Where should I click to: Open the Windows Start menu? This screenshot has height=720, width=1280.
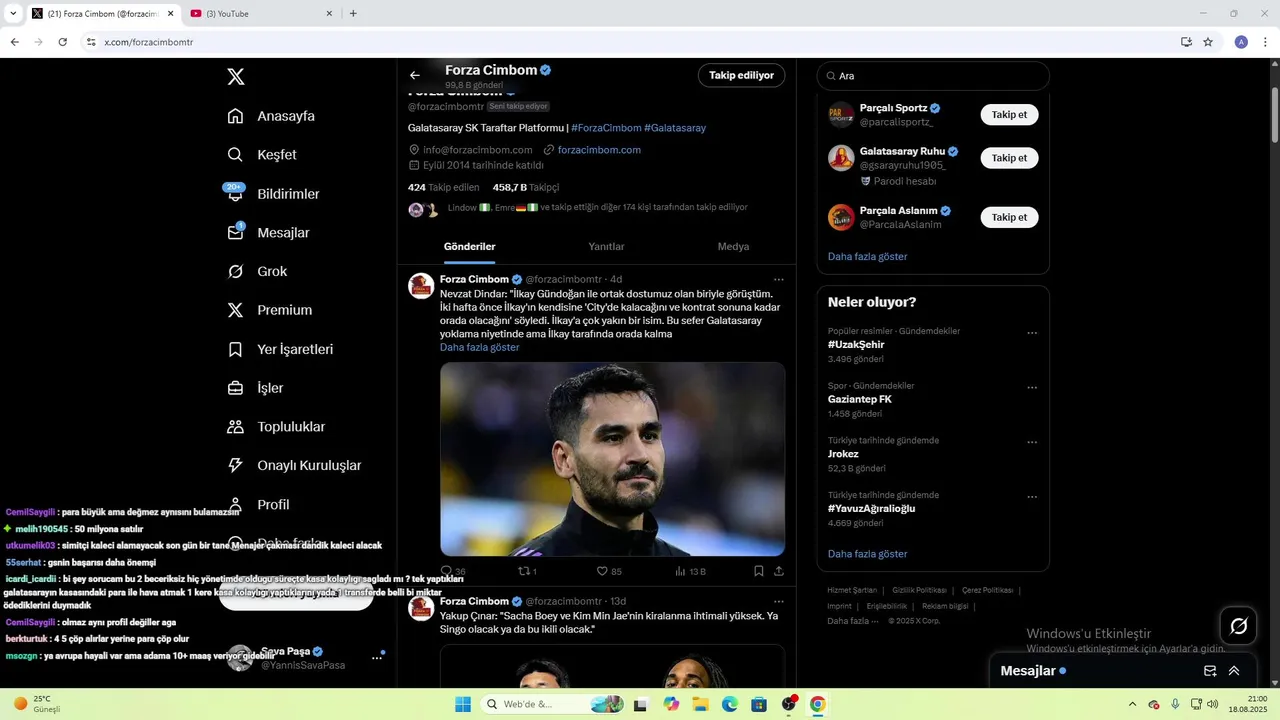[x=462, y=704]
